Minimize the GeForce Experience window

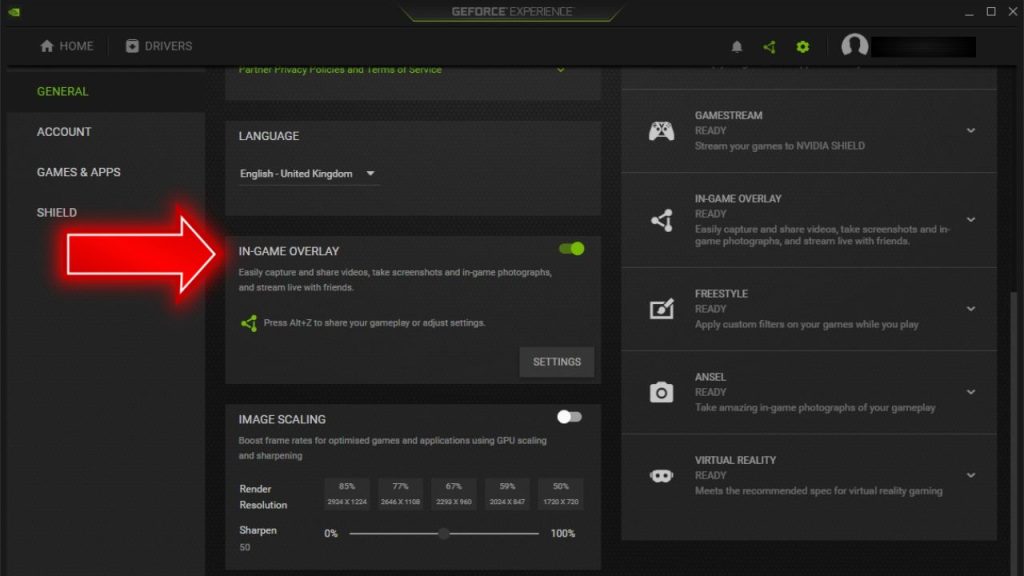coord(969,12)
